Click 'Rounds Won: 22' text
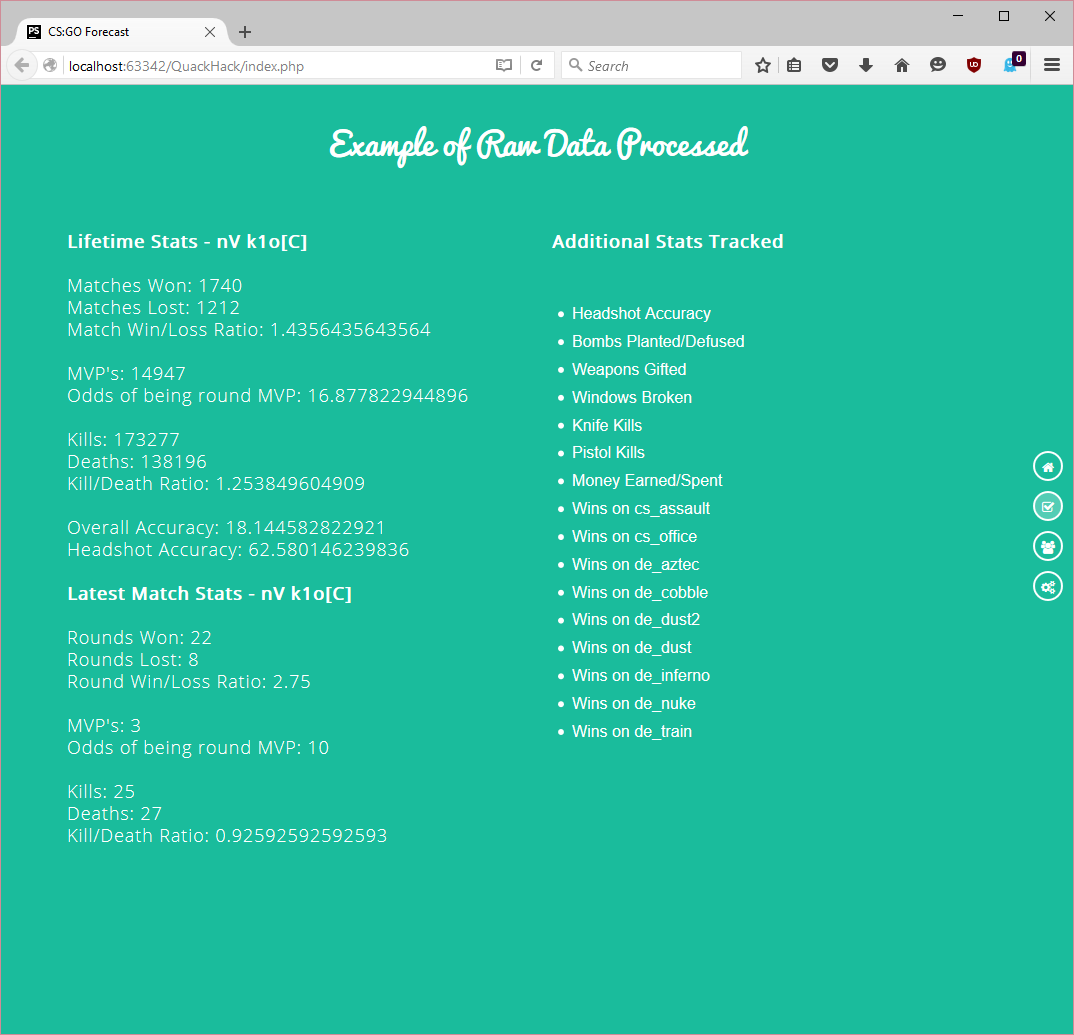Image resolution: width=1074 pixels, height=1035 pixels. [x=140, y=638]
